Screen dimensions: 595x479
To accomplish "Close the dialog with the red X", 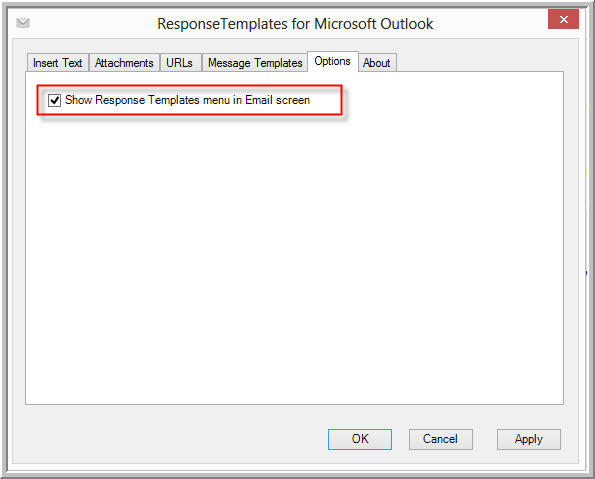I will 564,19.
